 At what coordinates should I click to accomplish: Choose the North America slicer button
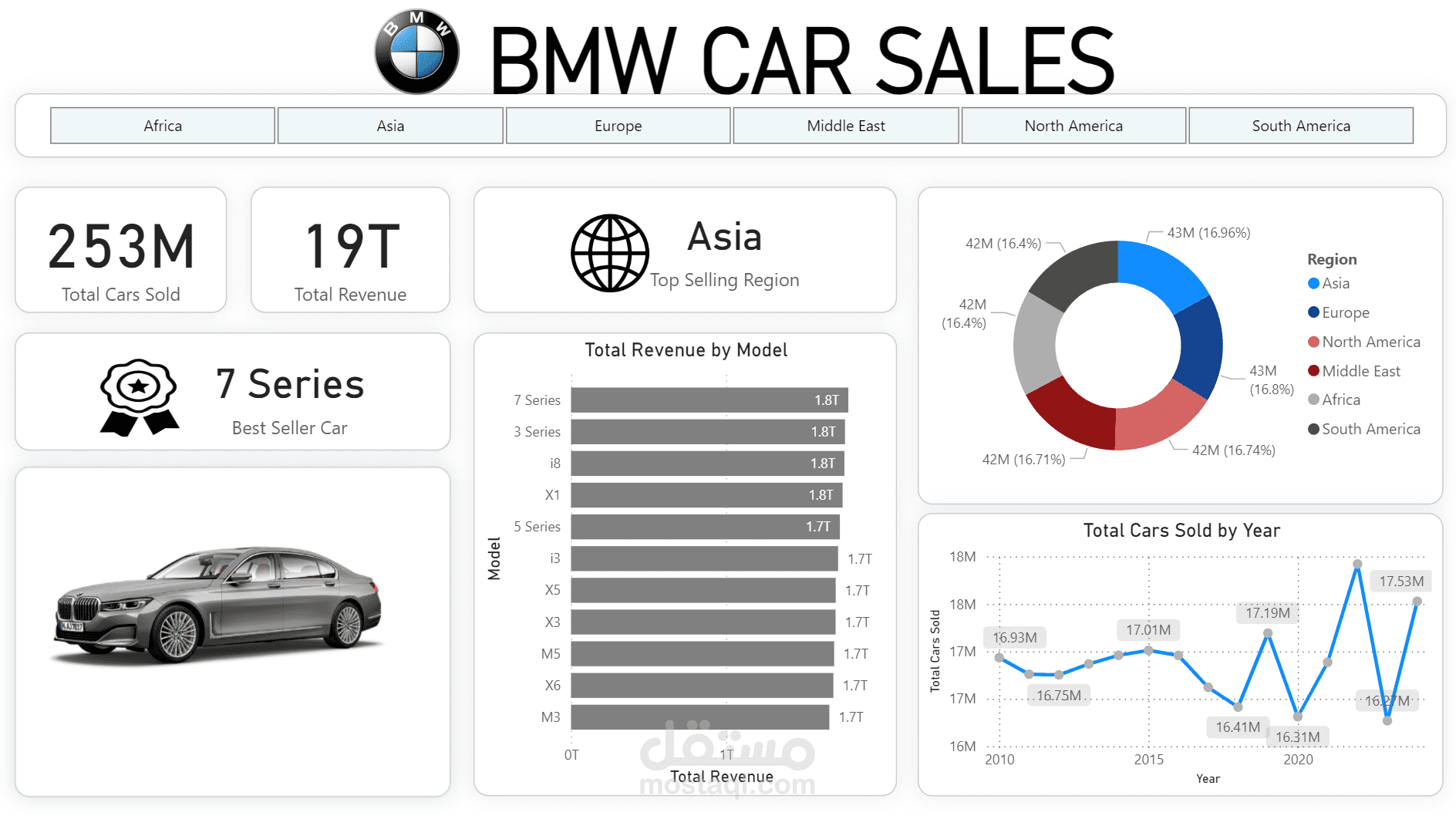click(1073, 126)
